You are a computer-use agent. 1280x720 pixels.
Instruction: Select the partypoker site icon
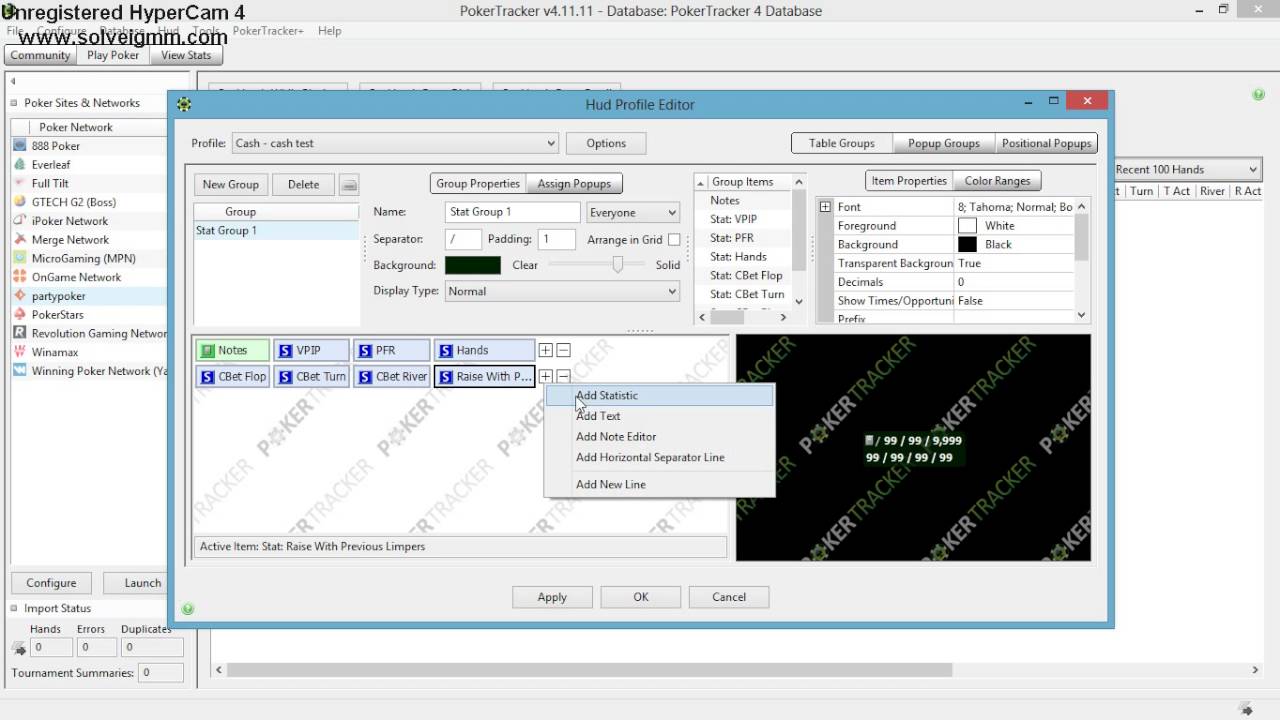coord(21,296)
